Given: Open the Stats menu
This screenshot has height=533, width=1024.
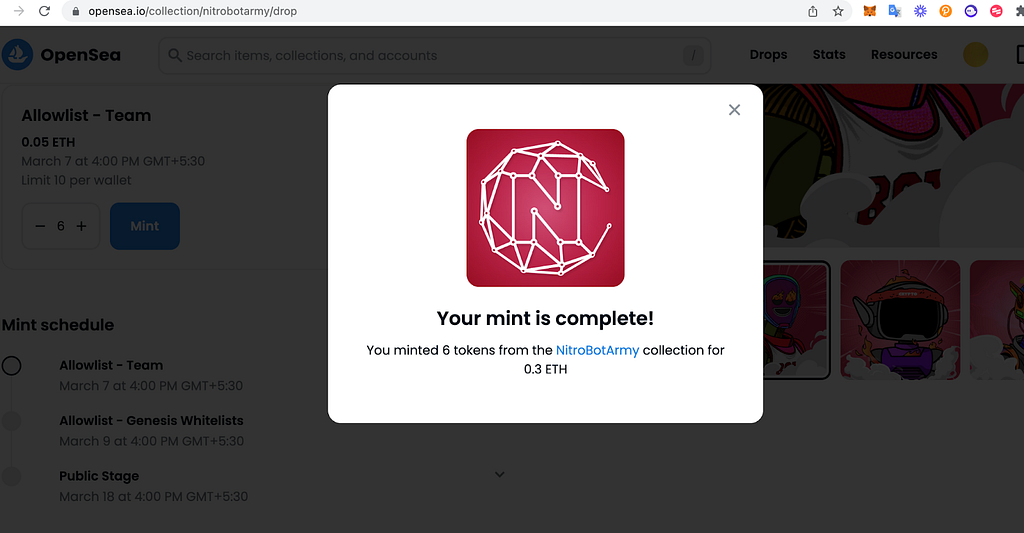Looking at the screenshot, I should click(829, 55).
